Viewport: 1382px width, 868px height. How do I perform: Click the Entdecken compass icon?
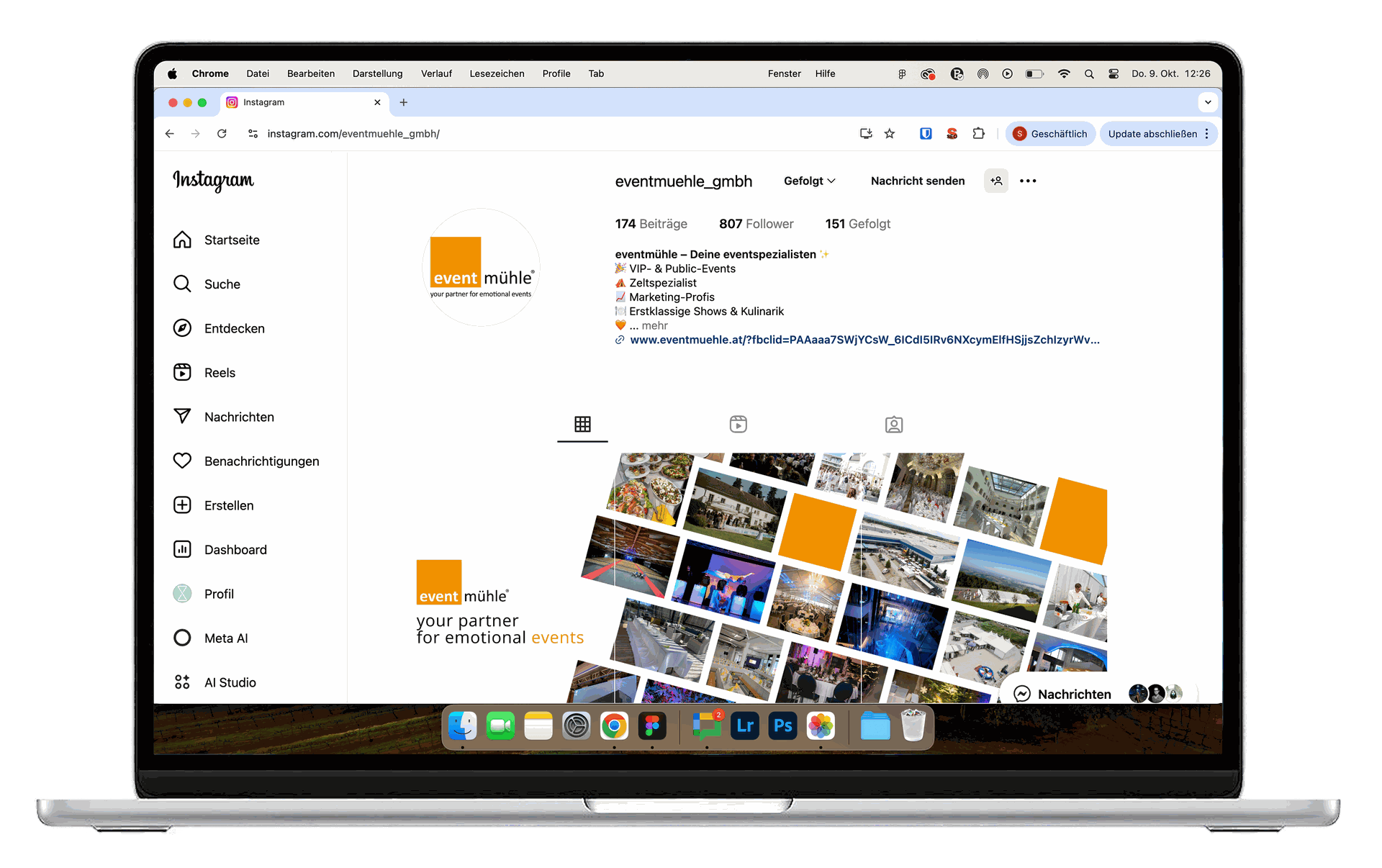pyautogui.click(x=182, y=328)
